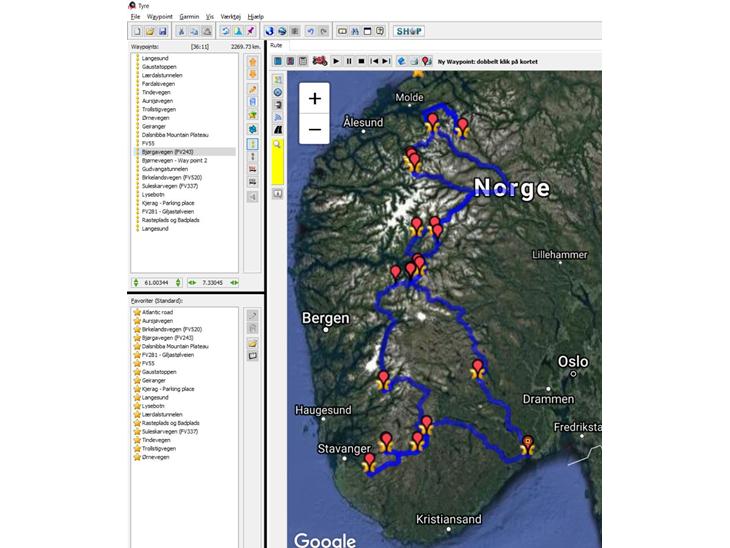
Task: Pause the route playback
Action: click(x=348, y=61)
